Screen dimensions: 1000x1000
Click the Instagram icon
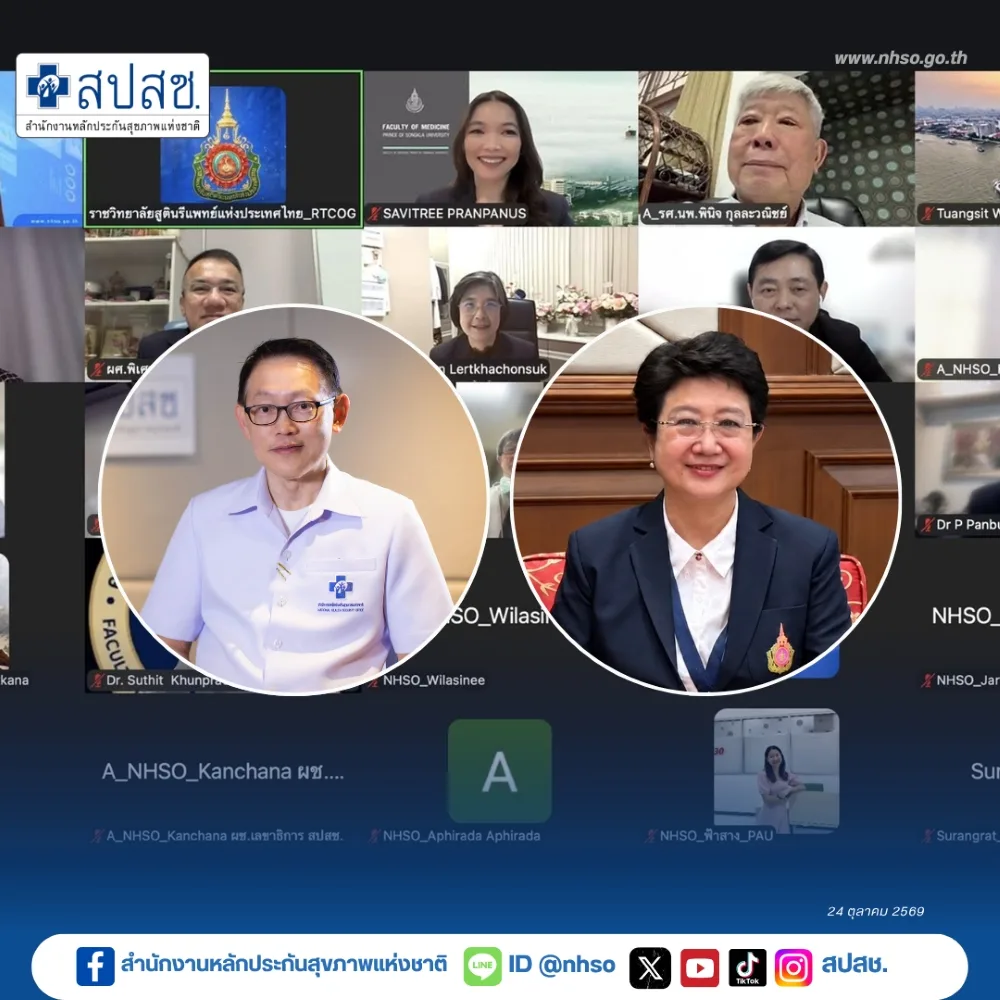(x=793, y=967)
